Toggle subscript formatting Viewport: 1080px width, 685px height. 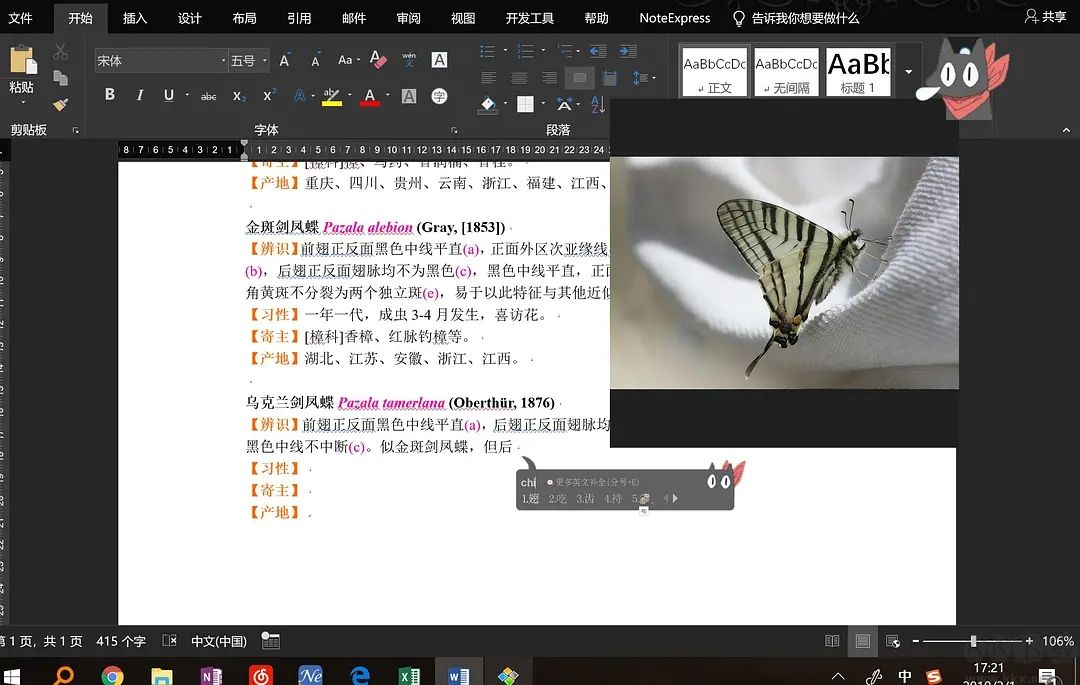(239, 96)
